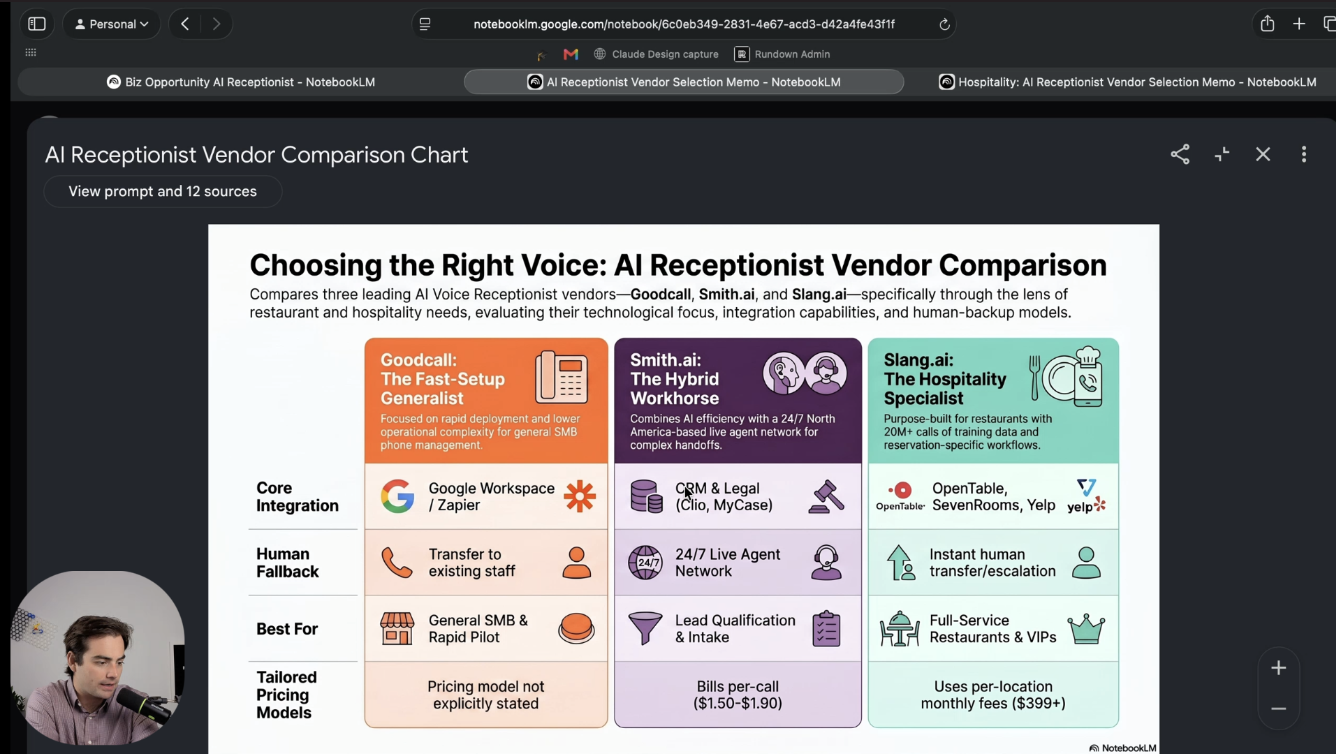Image resolution: width=1336 pixels, height=754 pixels.
Task: Open the Gmail bookmark icon
Action: click(x=571, y=54)
